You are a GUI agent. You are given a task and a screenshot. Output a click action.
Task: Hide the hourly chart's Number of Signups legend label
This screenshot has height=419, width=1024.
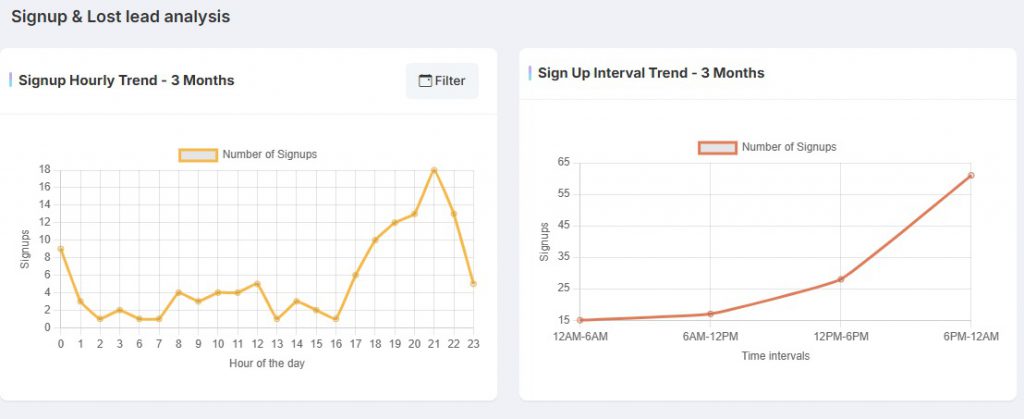[x=269, y=155]
